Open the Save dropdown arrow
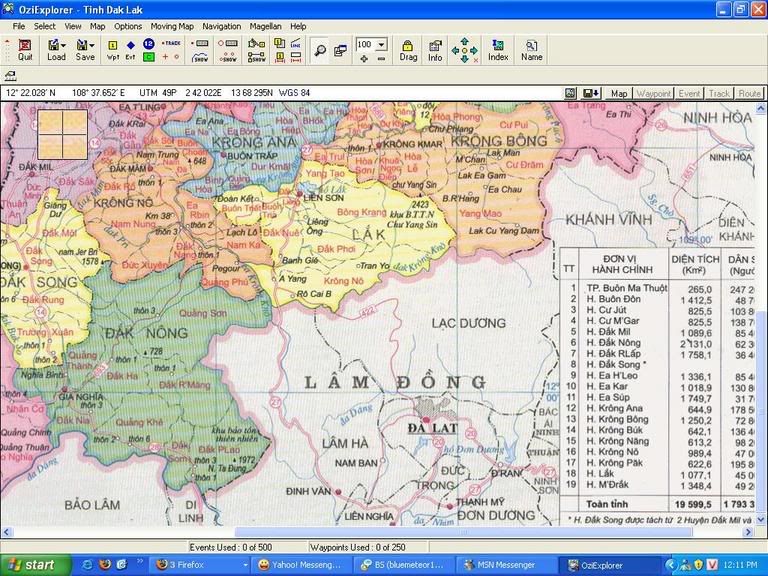 pyautogui.click(x=92, y=45)
